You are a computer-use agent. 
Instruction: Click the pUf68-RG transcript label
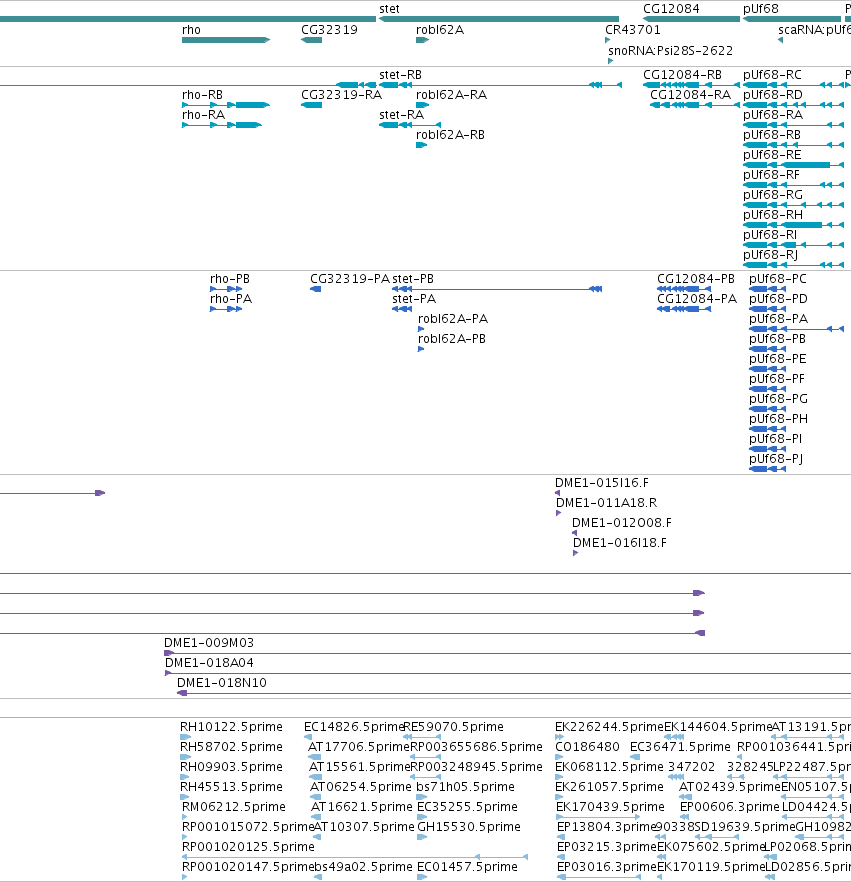pyautogui.click(x=773, y=195)
